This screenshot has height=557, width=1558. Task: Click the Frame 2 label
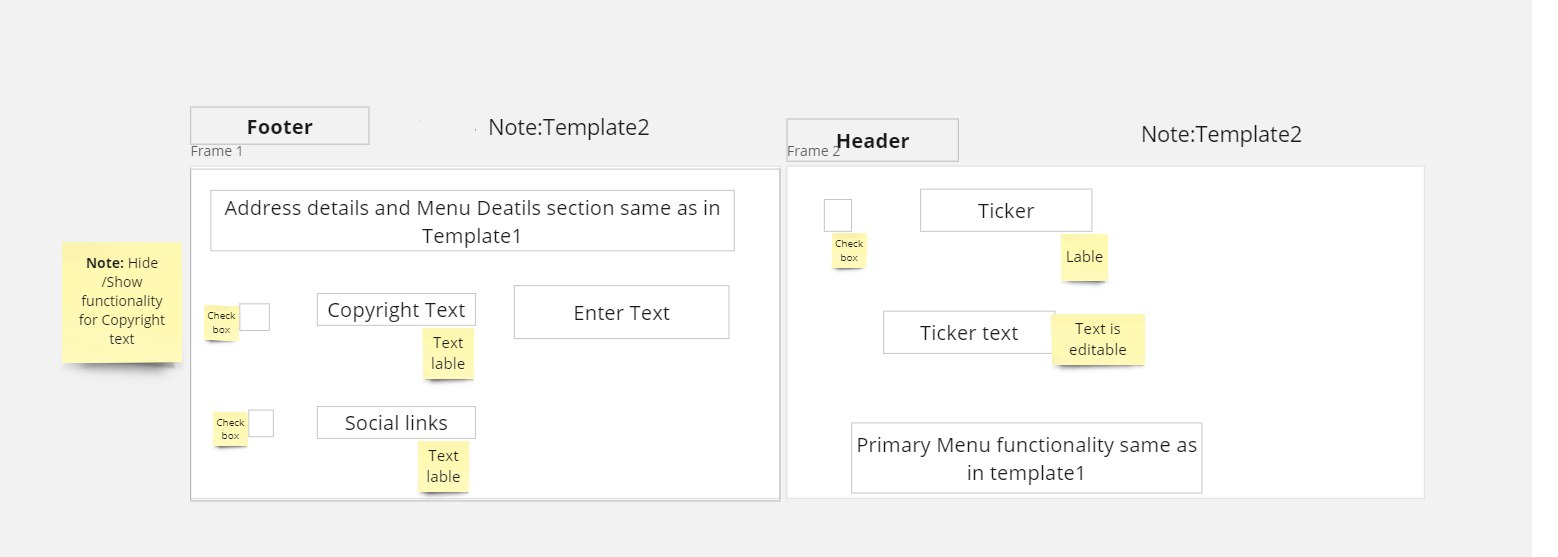[813, 151]
